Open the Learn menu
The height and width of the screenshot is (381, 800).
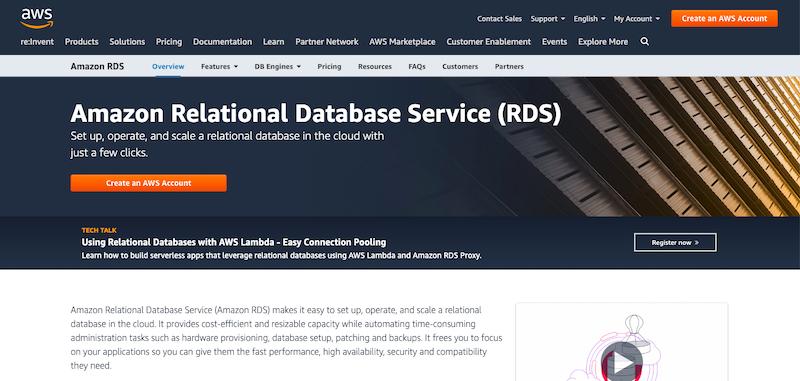273,42
